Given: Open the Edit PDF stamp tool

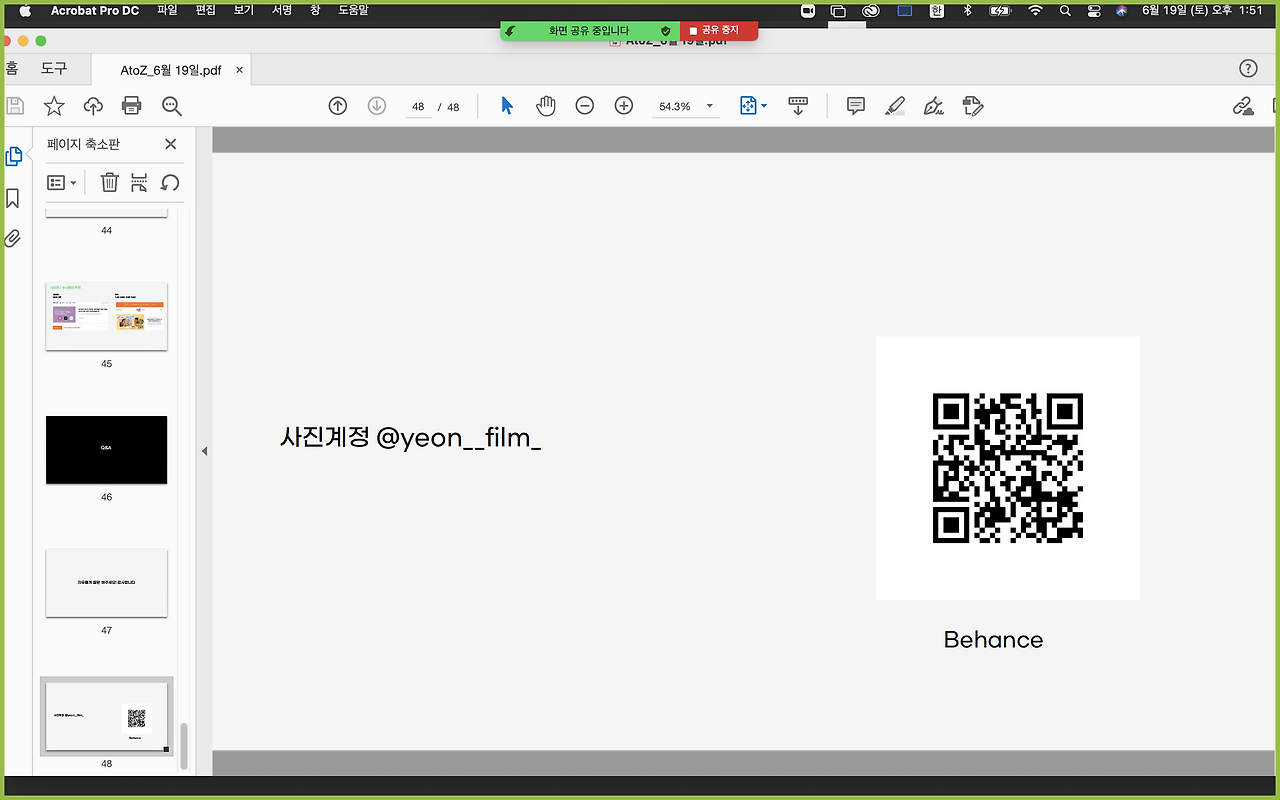Looking at the screenshot, I should pos(973,106).
